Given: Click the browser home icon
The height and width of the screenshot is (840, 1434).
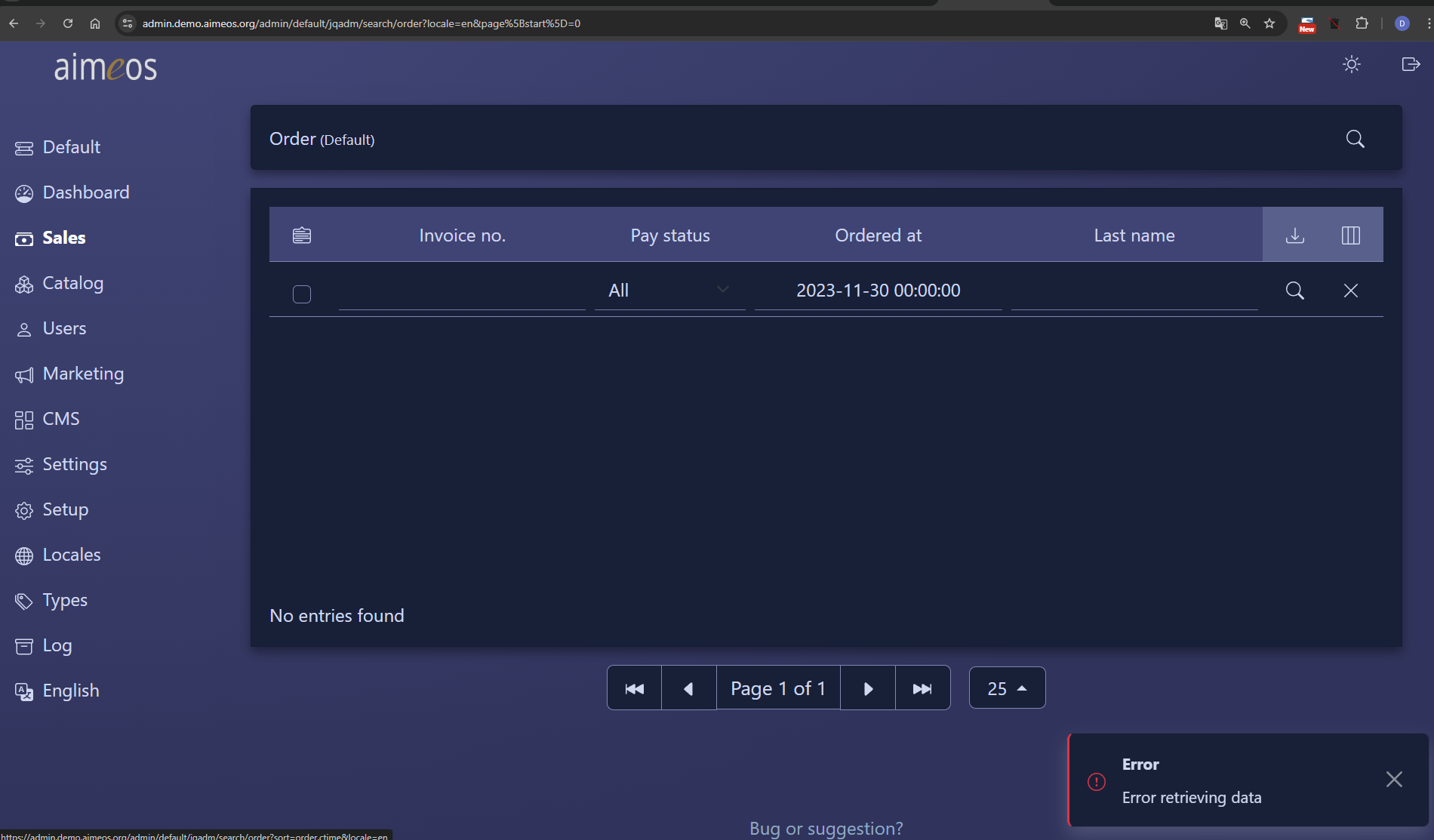Looking at the screenshot, I should tap(95, 23).
